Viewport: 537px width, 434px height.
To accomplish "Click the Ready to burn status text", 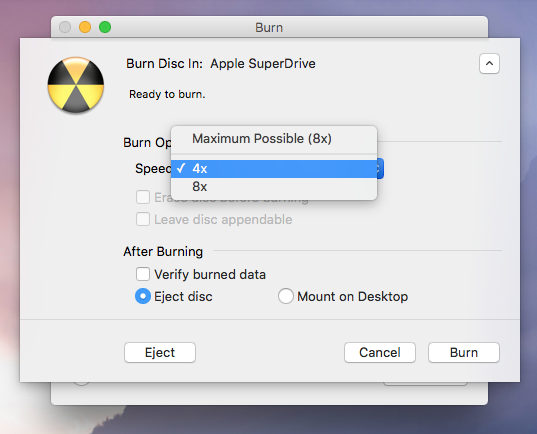I will point(167,94).
